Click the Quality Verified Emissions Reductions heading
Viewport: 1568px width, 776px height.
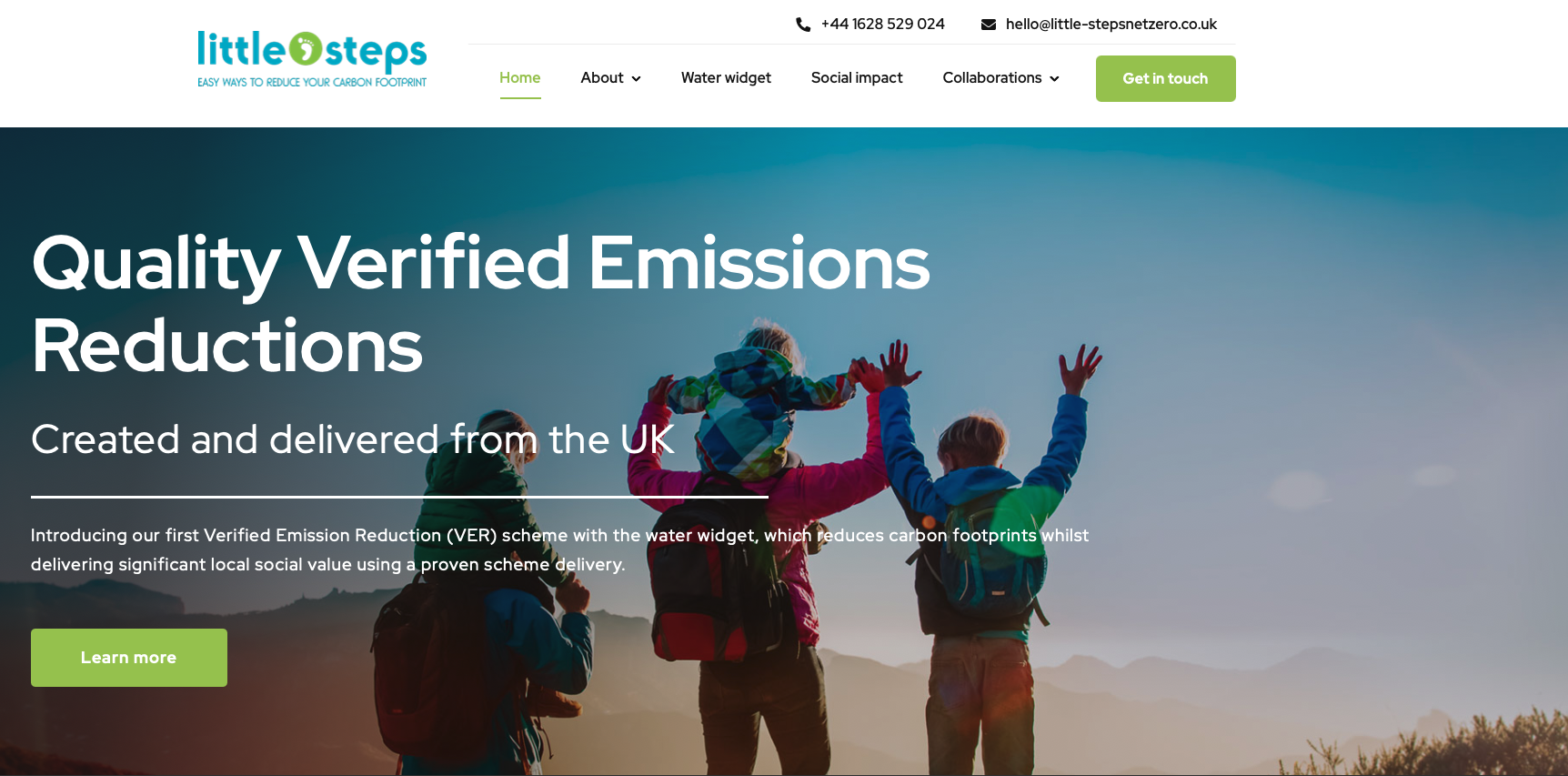[x=481, y=304]
